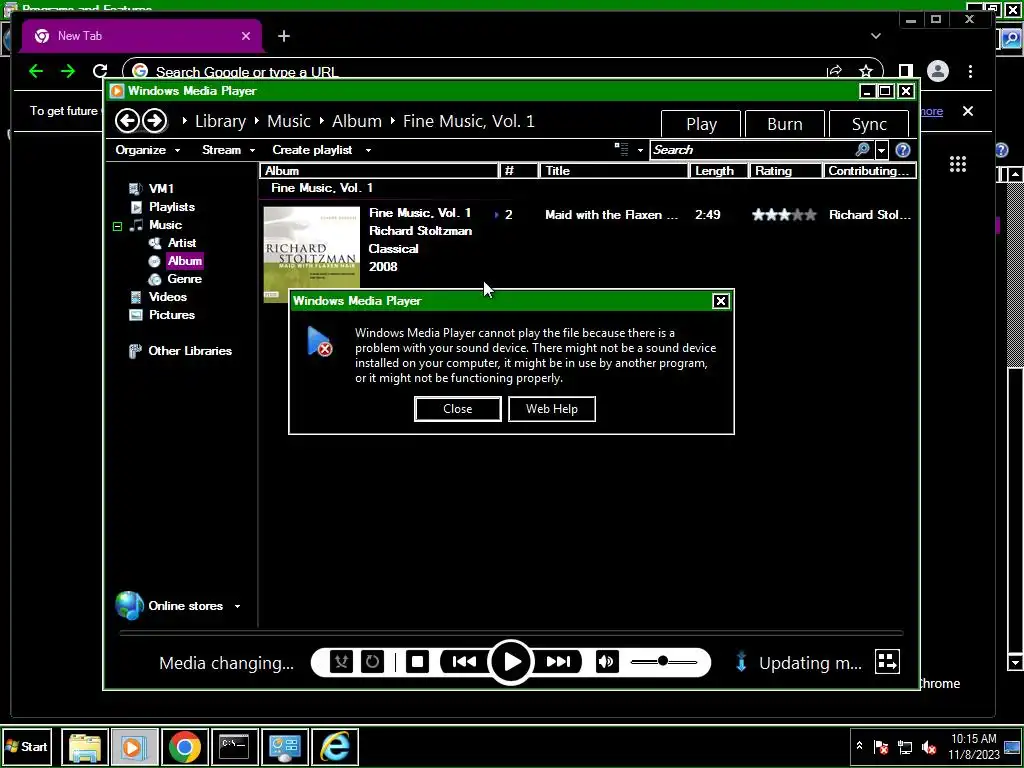The image size is (1024, 768).
Task: Mute the player volume
Action: (607, 662)
